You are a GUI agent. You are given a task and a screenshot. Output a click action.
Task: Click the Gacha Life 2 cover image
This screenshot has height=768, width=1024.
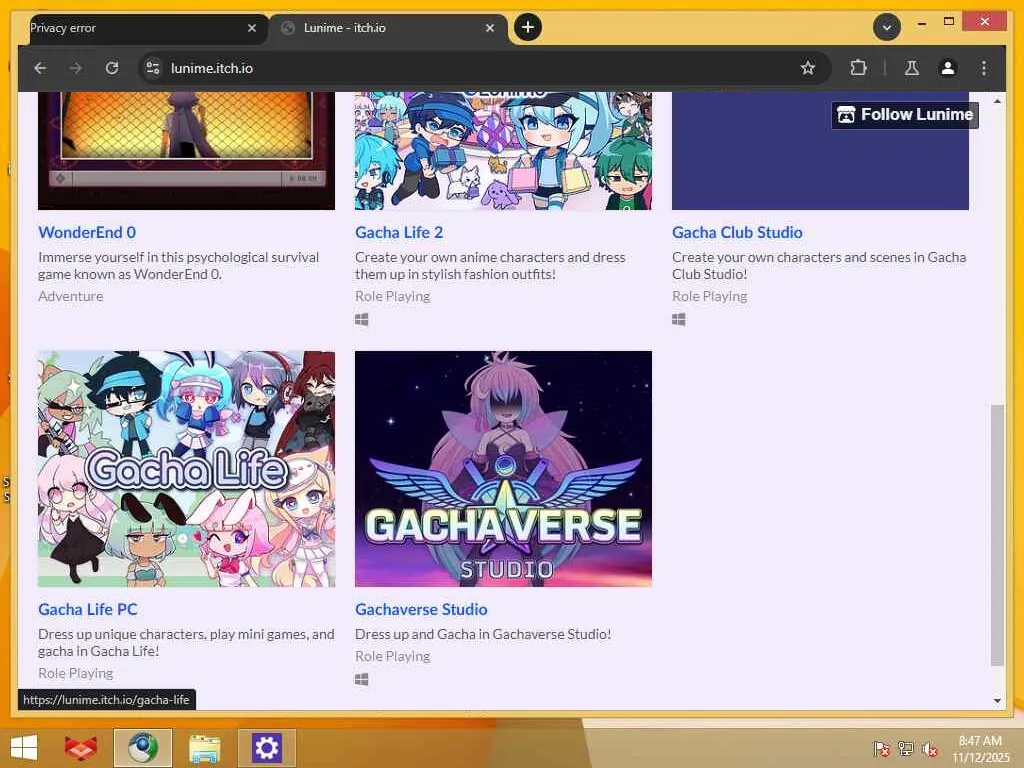tap(503, 151)
